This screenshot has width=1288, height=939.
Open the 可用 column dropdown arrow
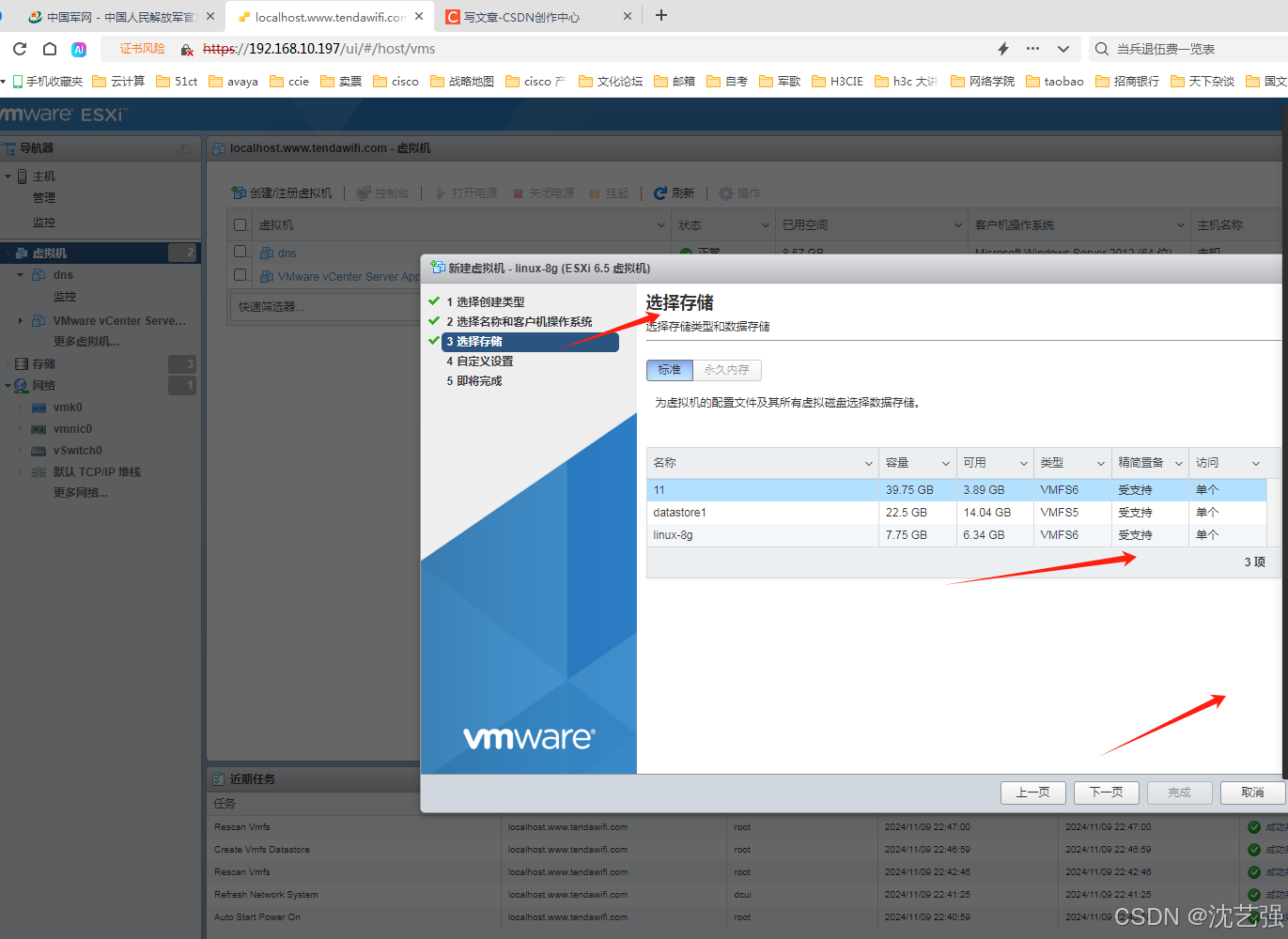point(1024,463)
